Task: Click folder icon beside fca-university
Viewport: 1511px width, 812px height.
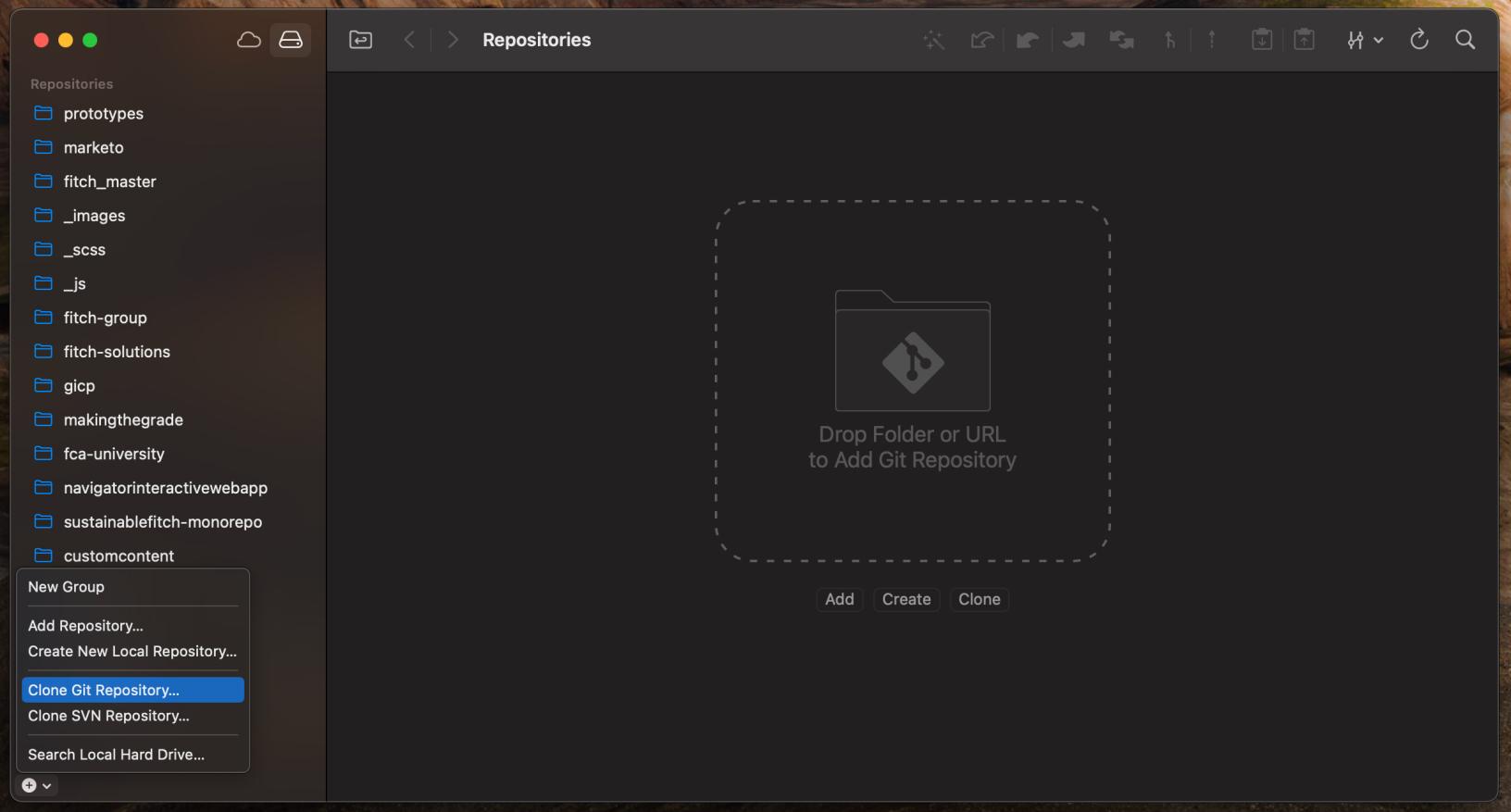Action: coord(44,453)
